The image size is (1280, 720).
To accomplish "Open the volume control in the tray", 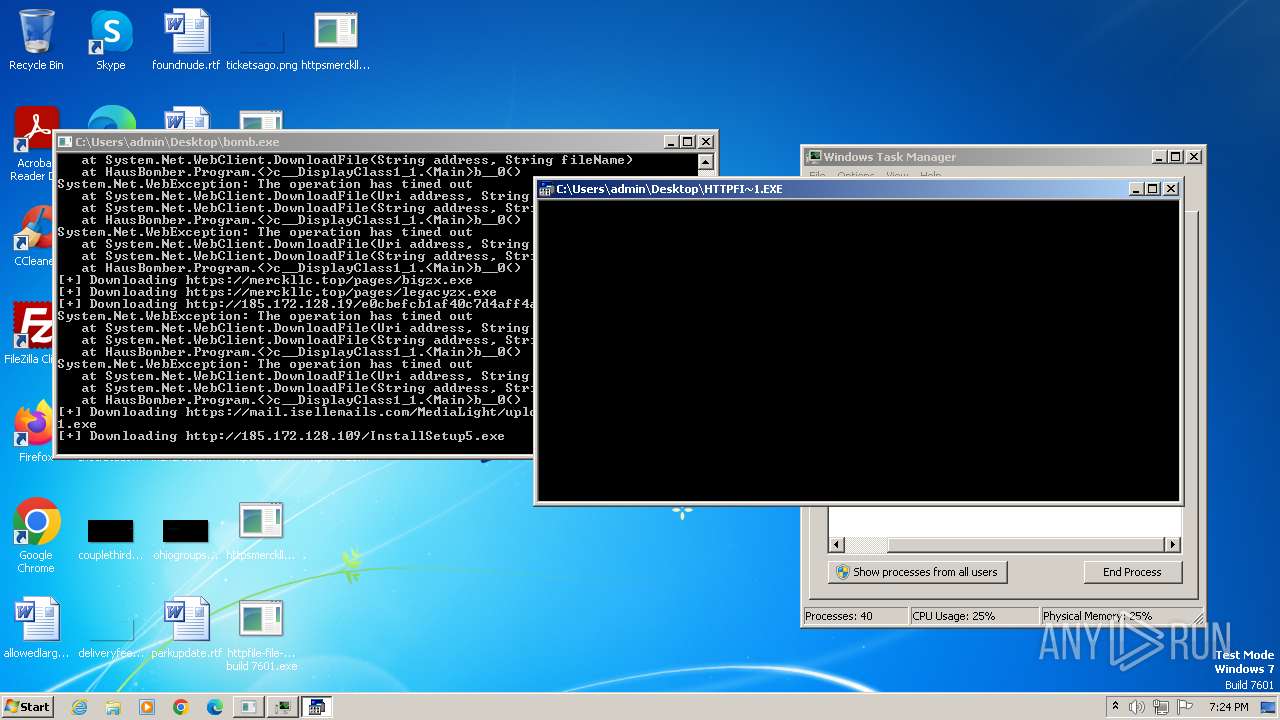I will [x=1137, y=707].
